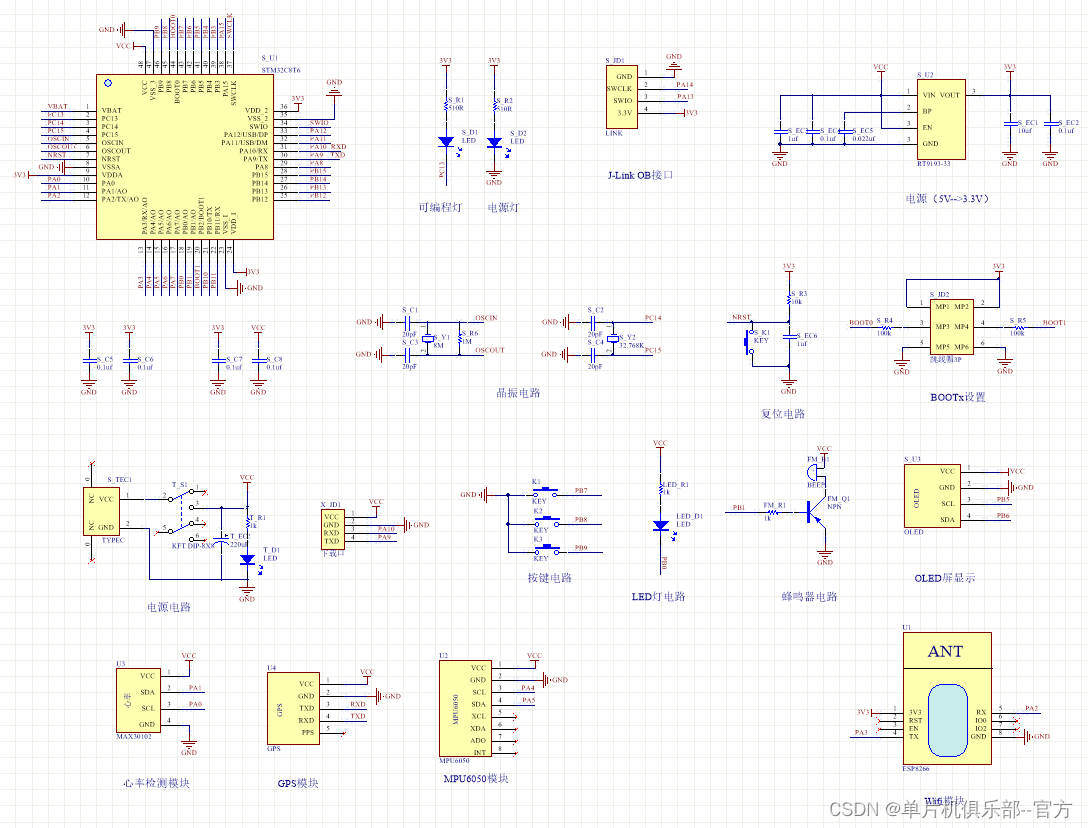Select the MAX30102 heart rate sensor block
This screenshot has width=1088, height=828.
[138, 700]
